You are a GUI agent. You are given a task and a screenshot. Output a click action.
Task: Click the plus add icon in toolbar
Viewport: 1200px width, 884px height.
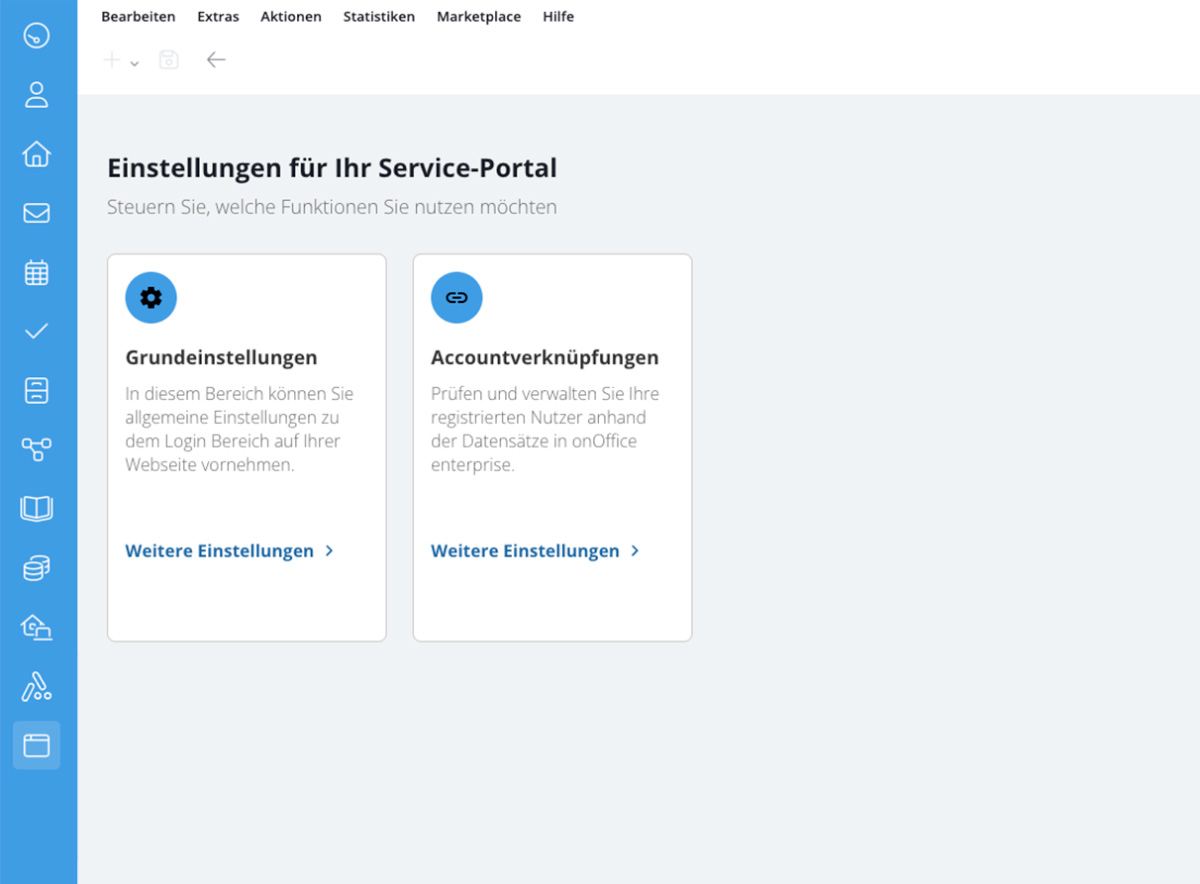(112, 60)
